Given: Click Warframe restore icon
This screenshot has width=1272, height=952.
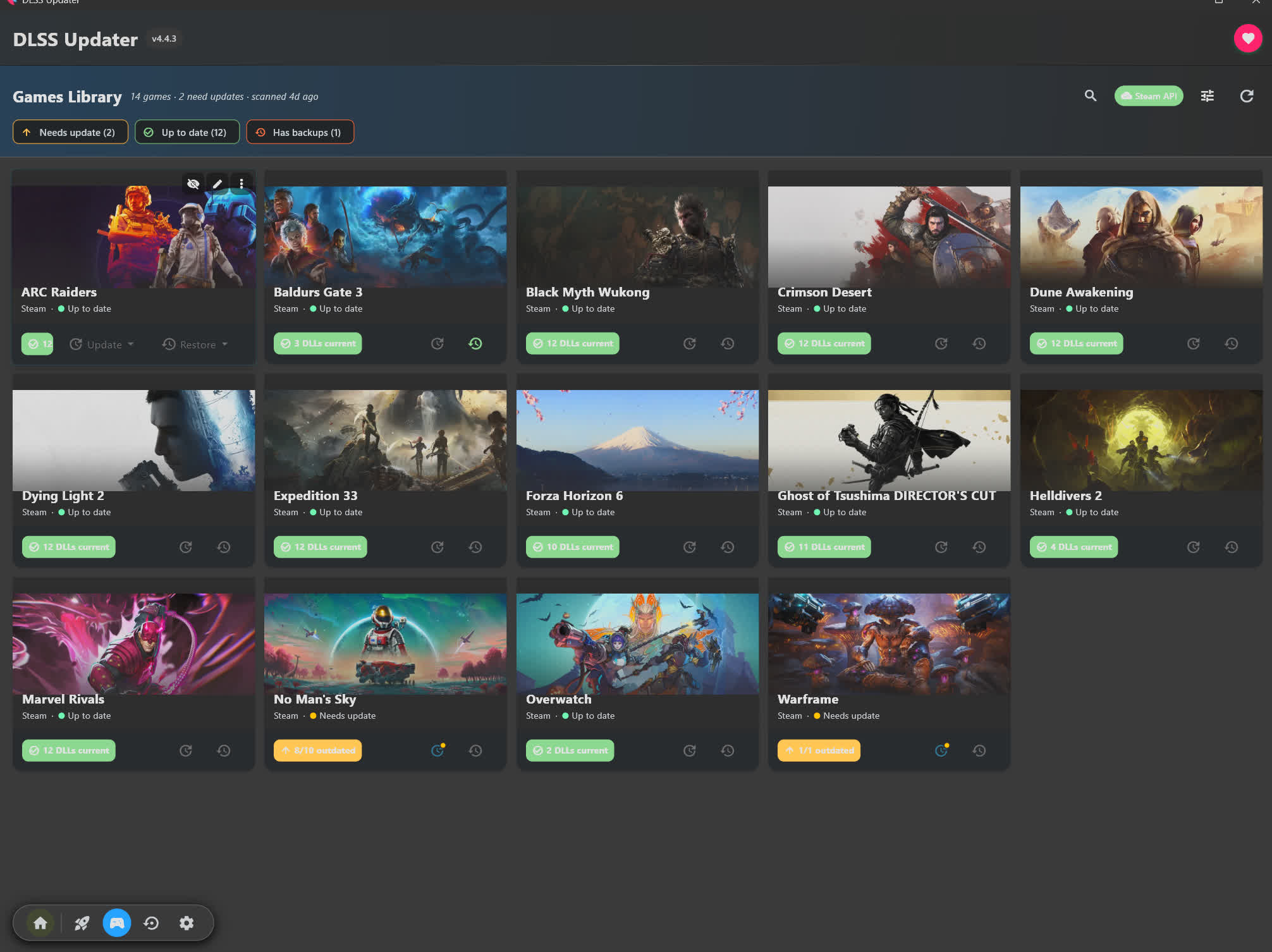Looking at the screenshot, I should coord(979,751).
